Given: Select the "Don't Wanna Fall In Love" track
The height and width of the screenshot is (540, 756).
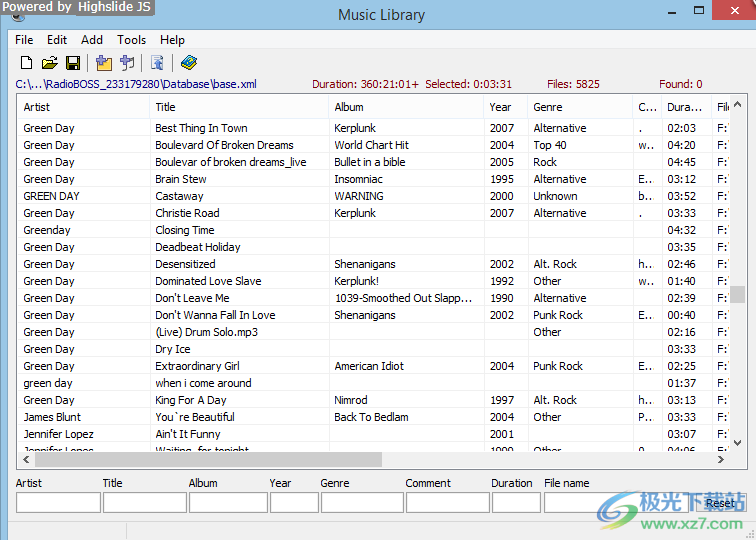Looking at the screenshot, I should click(x=374, y=315).
